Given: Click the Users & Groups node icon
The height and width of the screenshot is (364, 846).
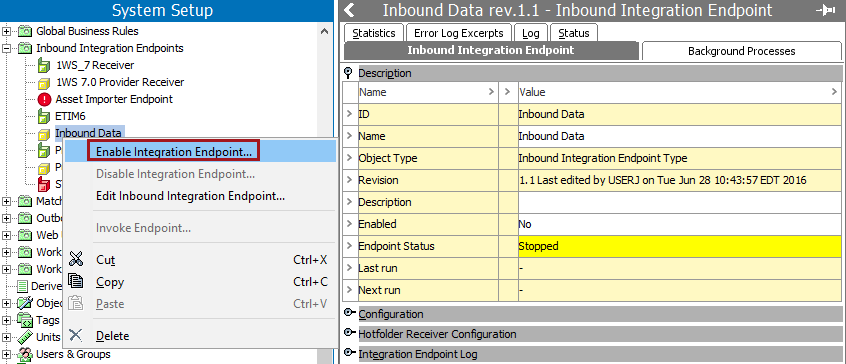Looking at the screenshot, I should (x=25, y=354).
